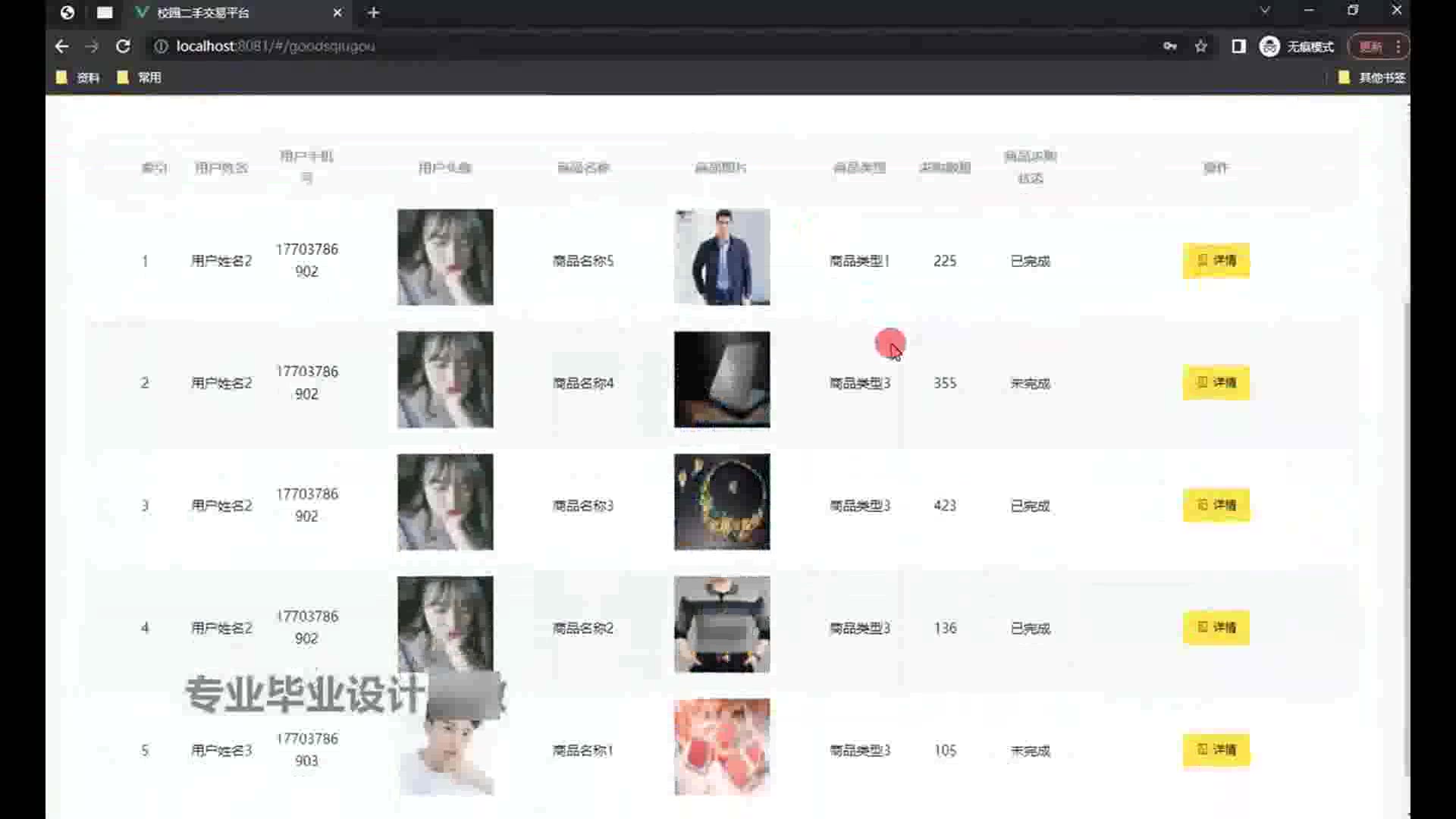Bookmark this page with the star icon
This screenshot has width=1456, height=819.
(x=1201, y=46)
